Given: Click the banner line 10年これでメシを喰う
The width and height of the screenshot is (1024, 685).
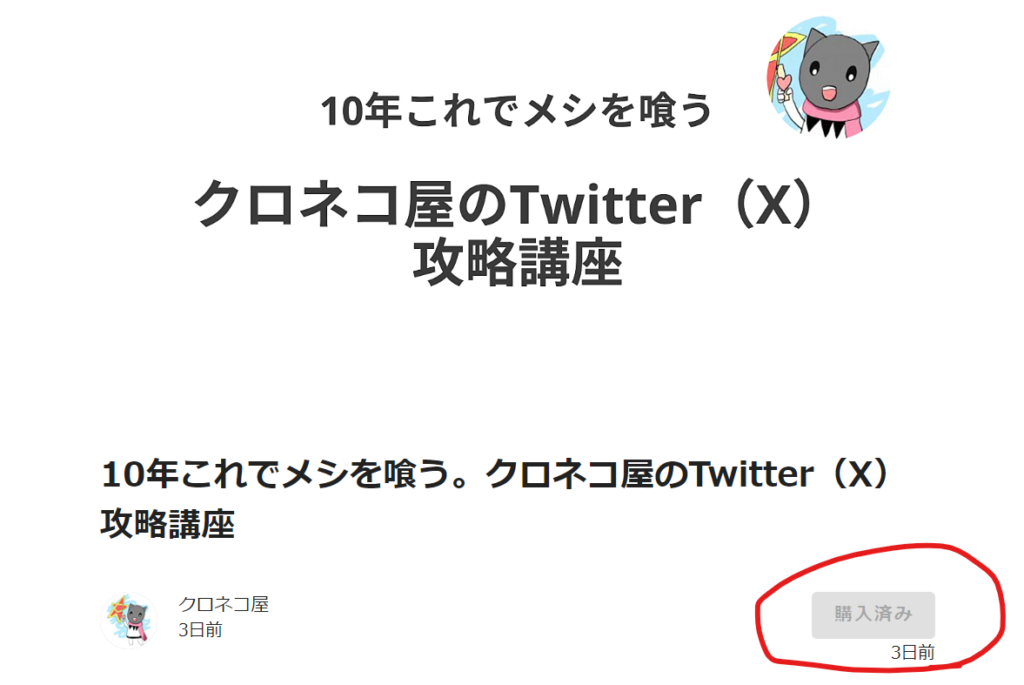Looking at the screenshot, I should pos(516,110).
